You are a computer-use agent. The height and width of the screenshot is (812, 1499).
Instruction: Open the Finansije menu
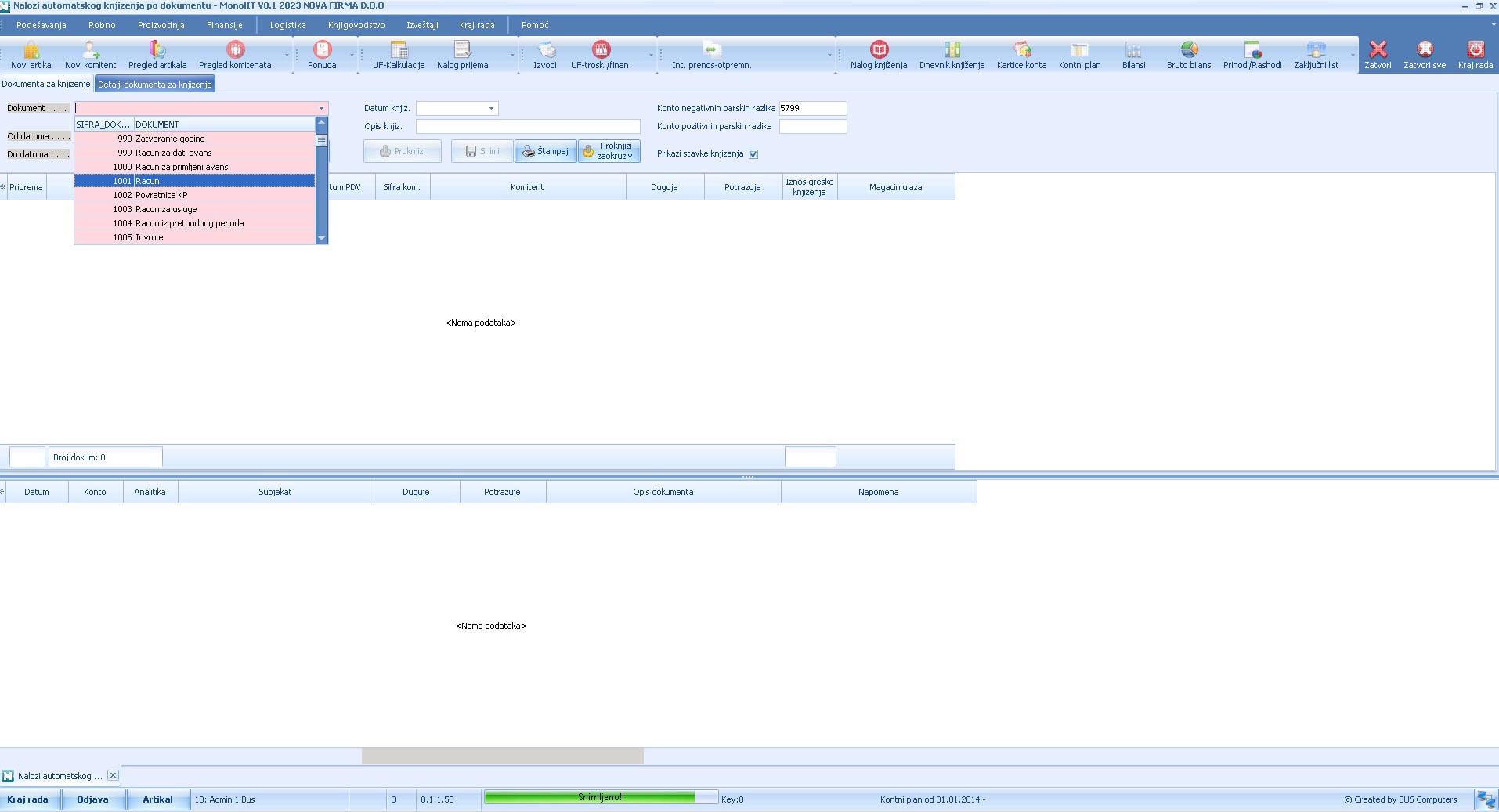coord(225,25)
